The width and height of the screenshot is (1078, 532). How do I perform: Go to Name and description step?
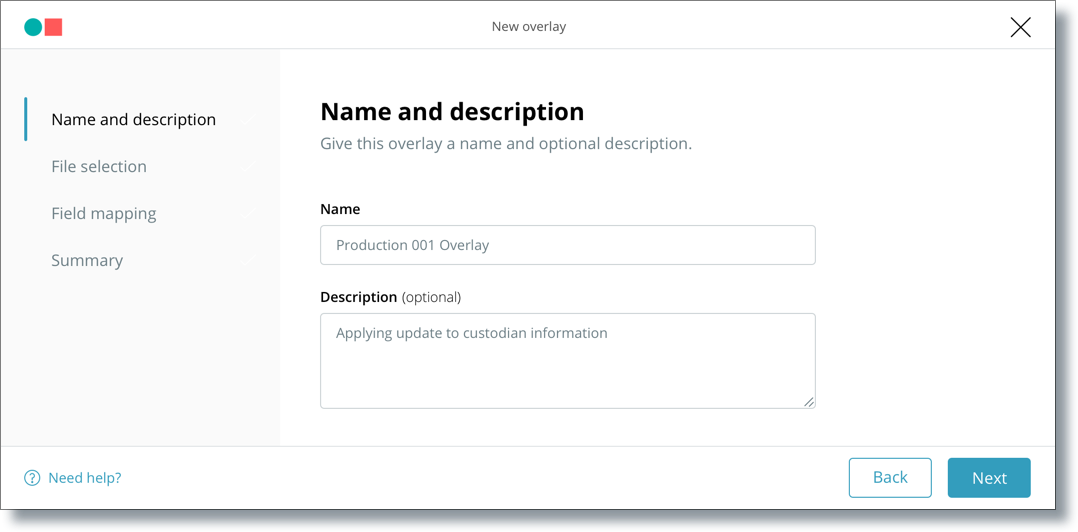coord(133,120)
